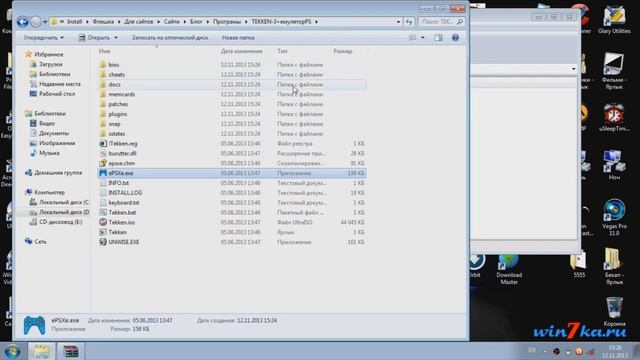Open Загрузки (Downloads) in navigation pane
This screenshot has width=640, height=360.
click(51, 64)
